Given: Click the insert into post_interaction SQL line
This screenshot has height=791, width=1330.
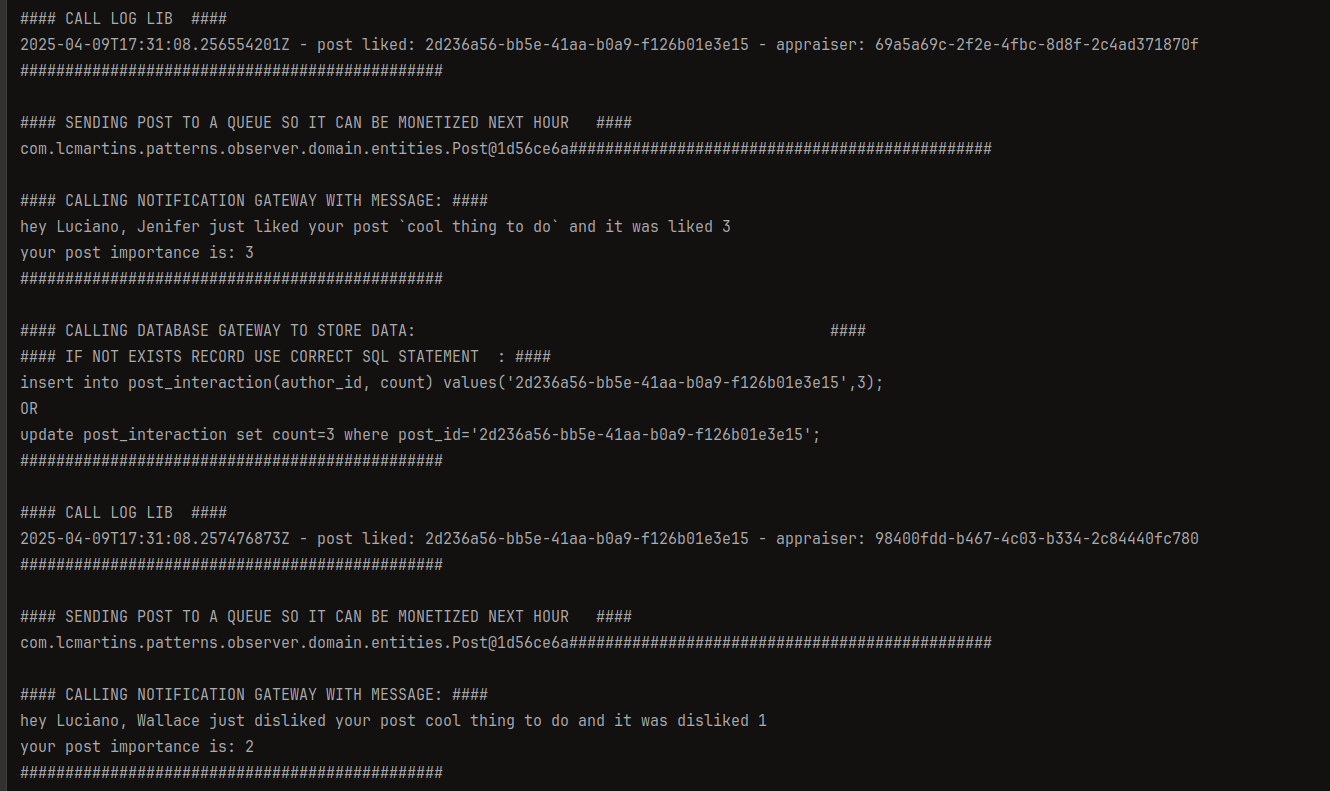Looking at the screenshot, I should (452, 382).
